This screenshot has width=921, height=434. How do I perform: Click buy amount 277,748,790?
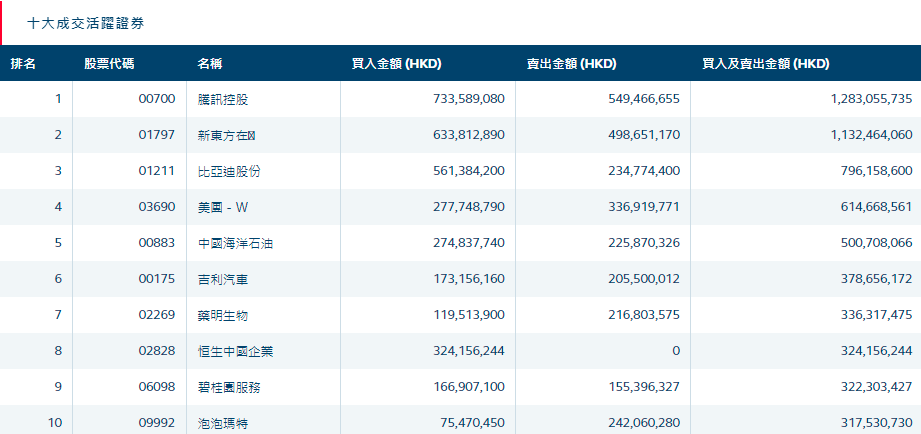click(x=469, y=207)
